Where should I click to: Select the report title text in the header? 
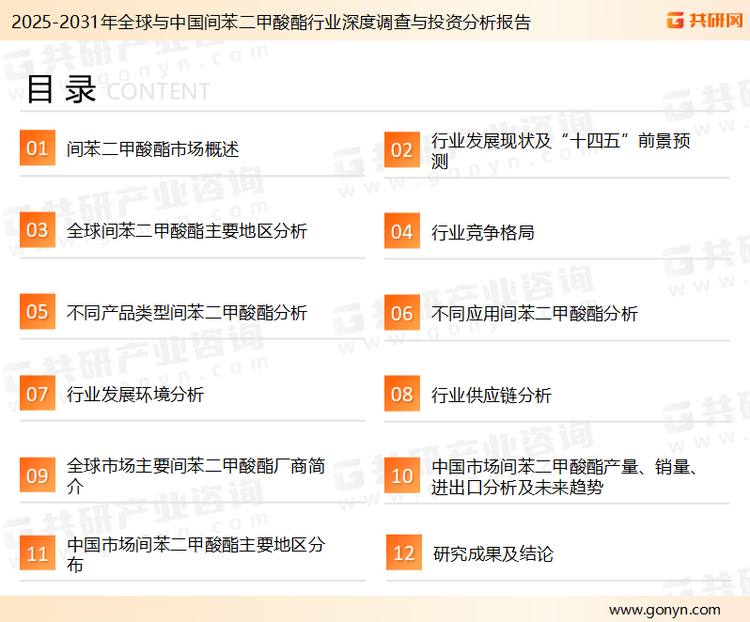(x=271, y=22)
